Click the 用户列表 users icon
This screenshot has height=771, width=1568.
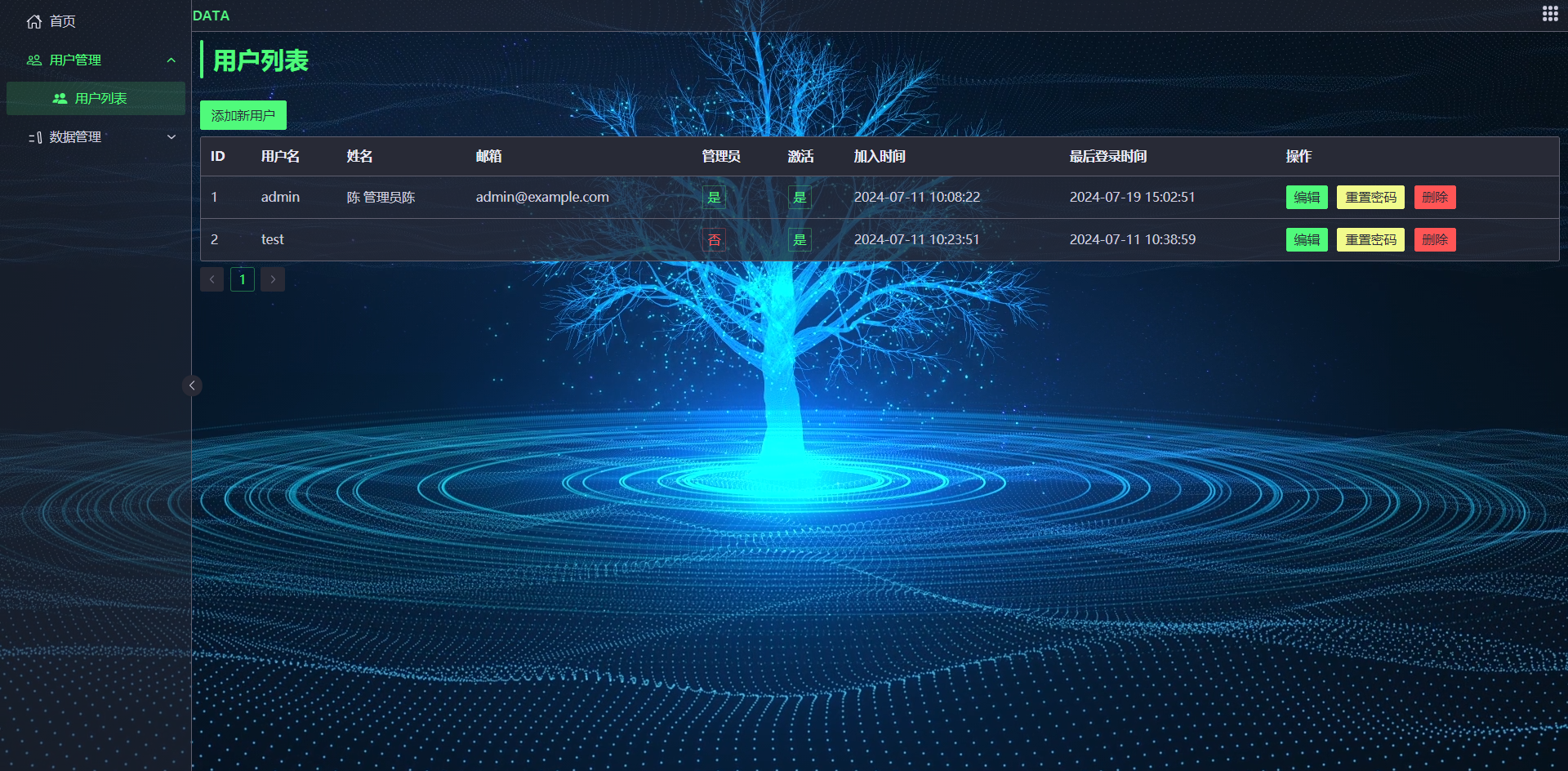click(x=60, y=98)
